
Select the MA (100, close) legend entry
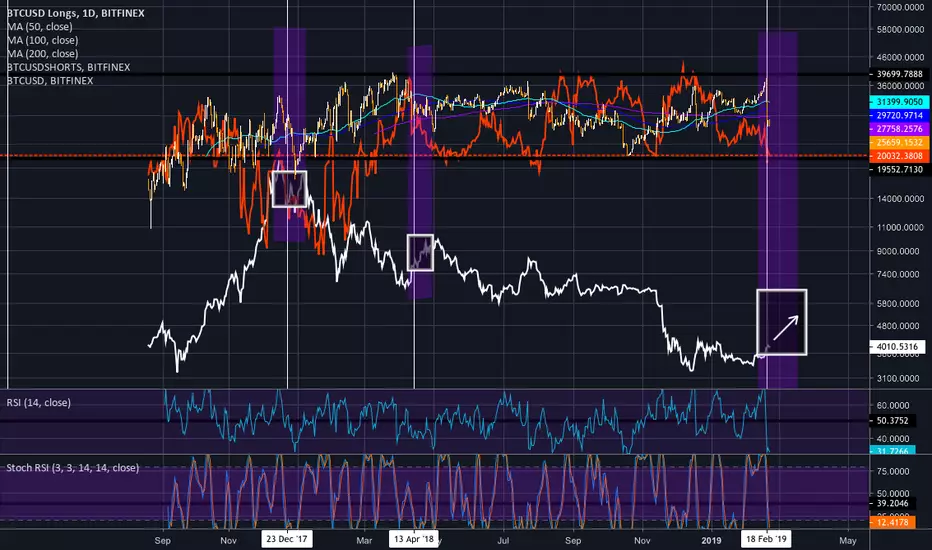pos(42,40)
